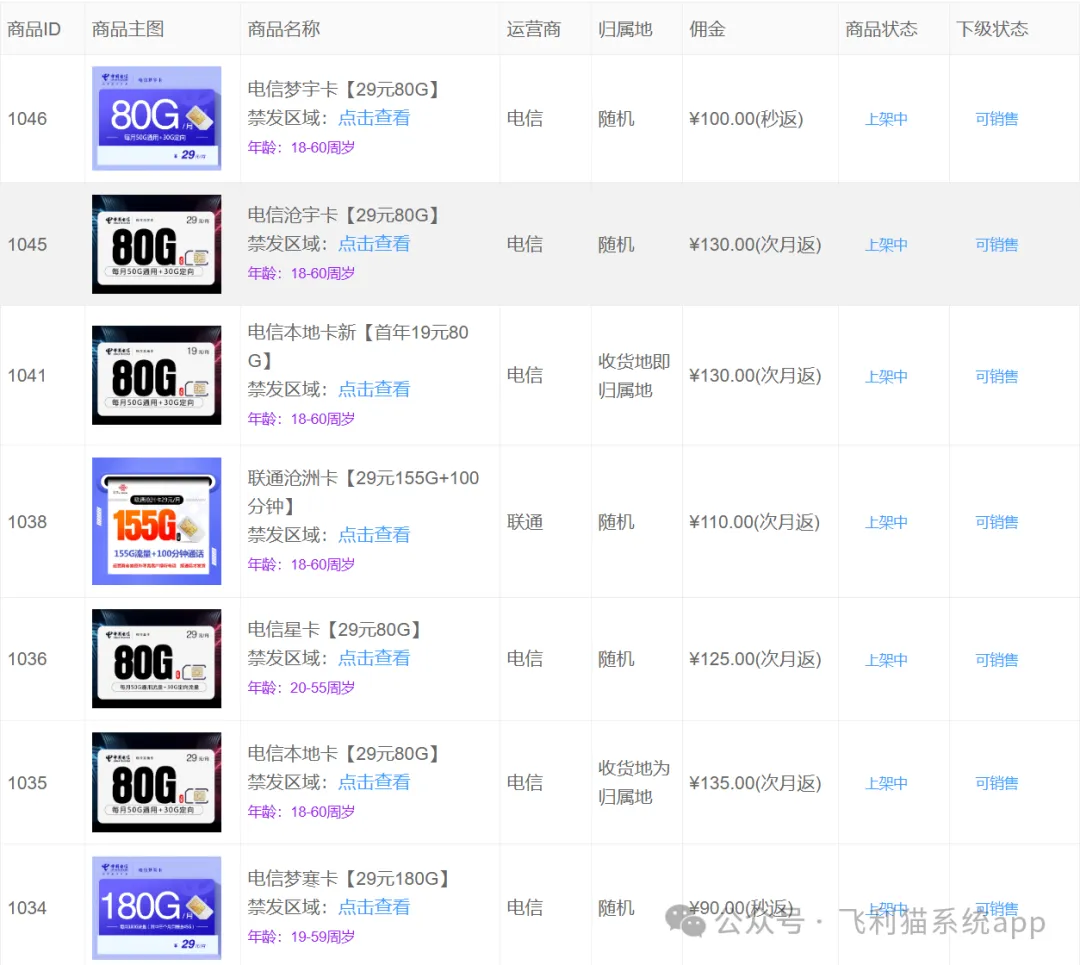Click 随机 region cell in row 1046
1080x965 pixels.
[x=616, y=118]
